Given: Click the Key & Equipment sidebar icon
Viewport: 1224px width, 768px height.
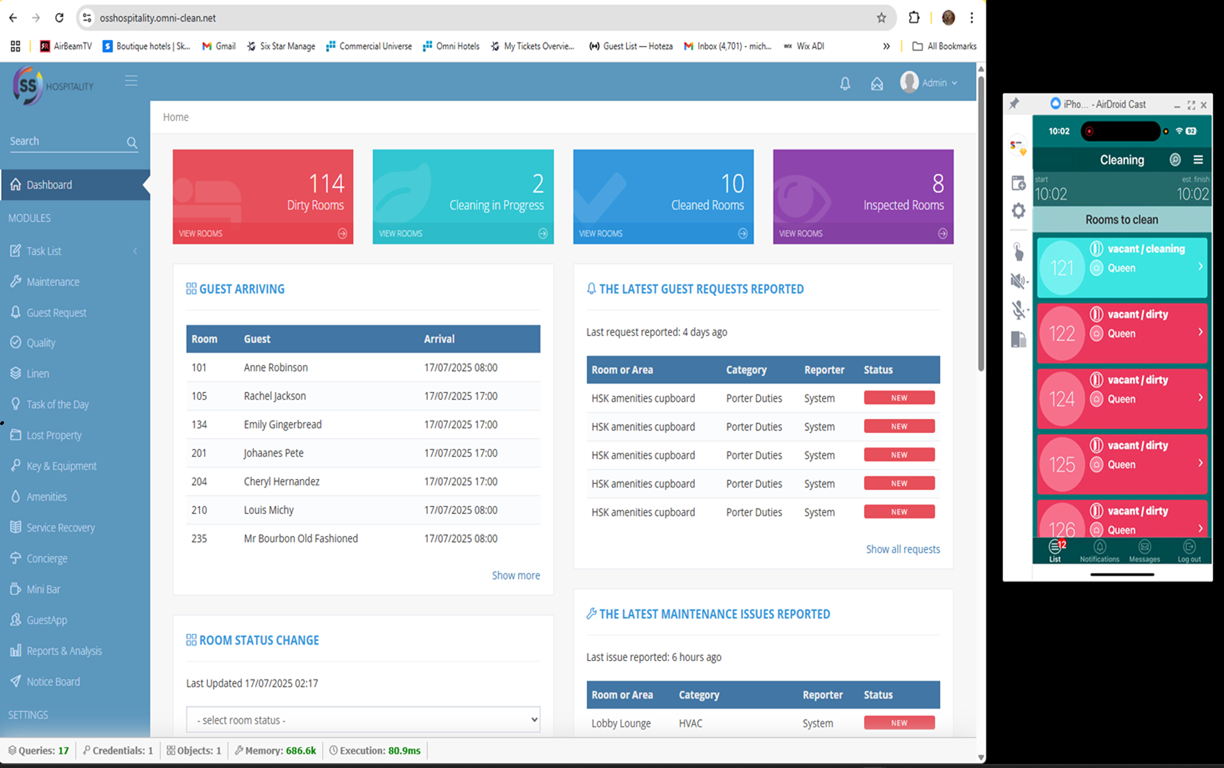Looking at the screenshot, I should pos(18,465).
